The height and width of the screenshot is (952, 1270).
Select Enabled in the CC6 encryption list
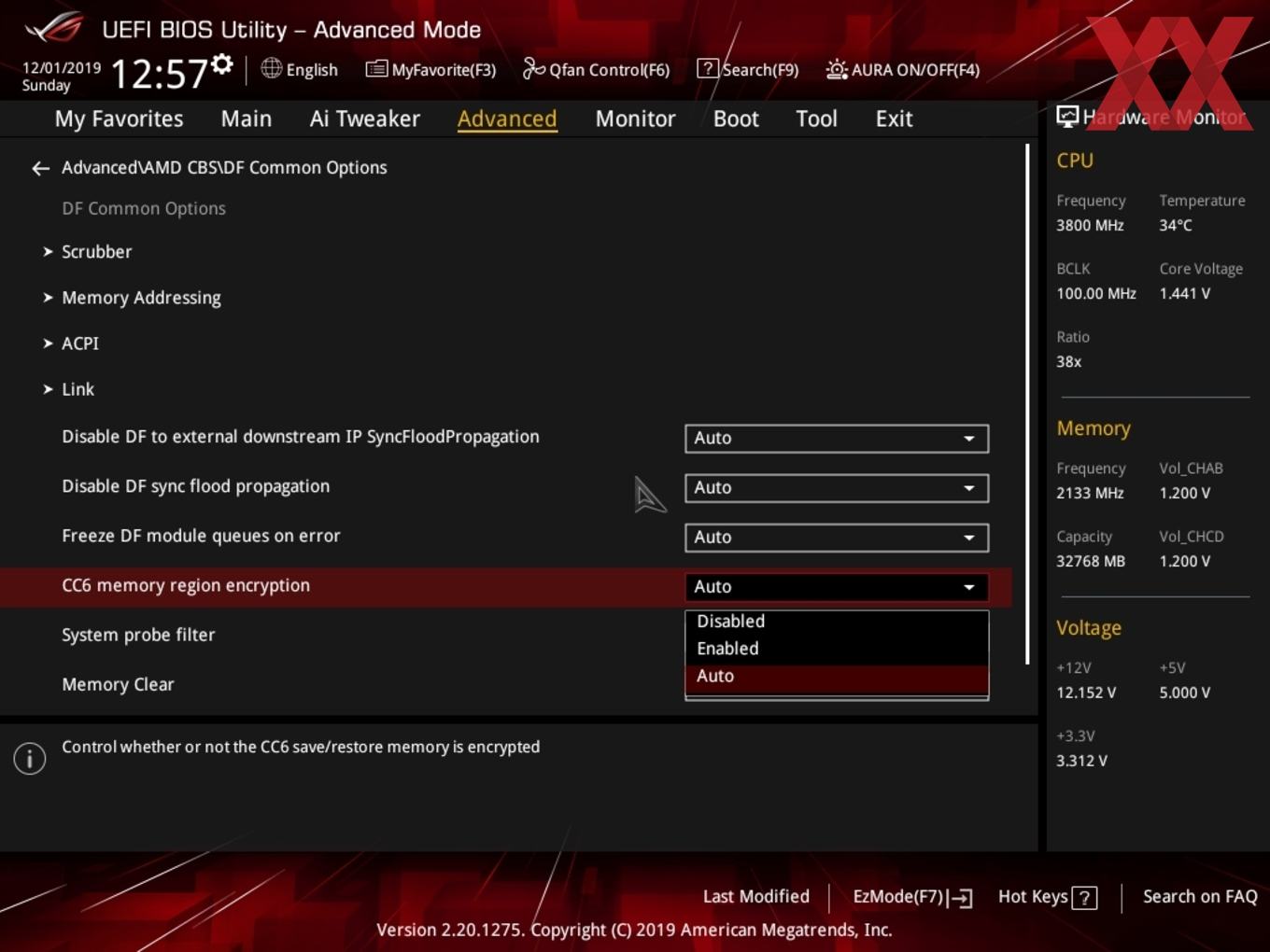tap(837, 649)
